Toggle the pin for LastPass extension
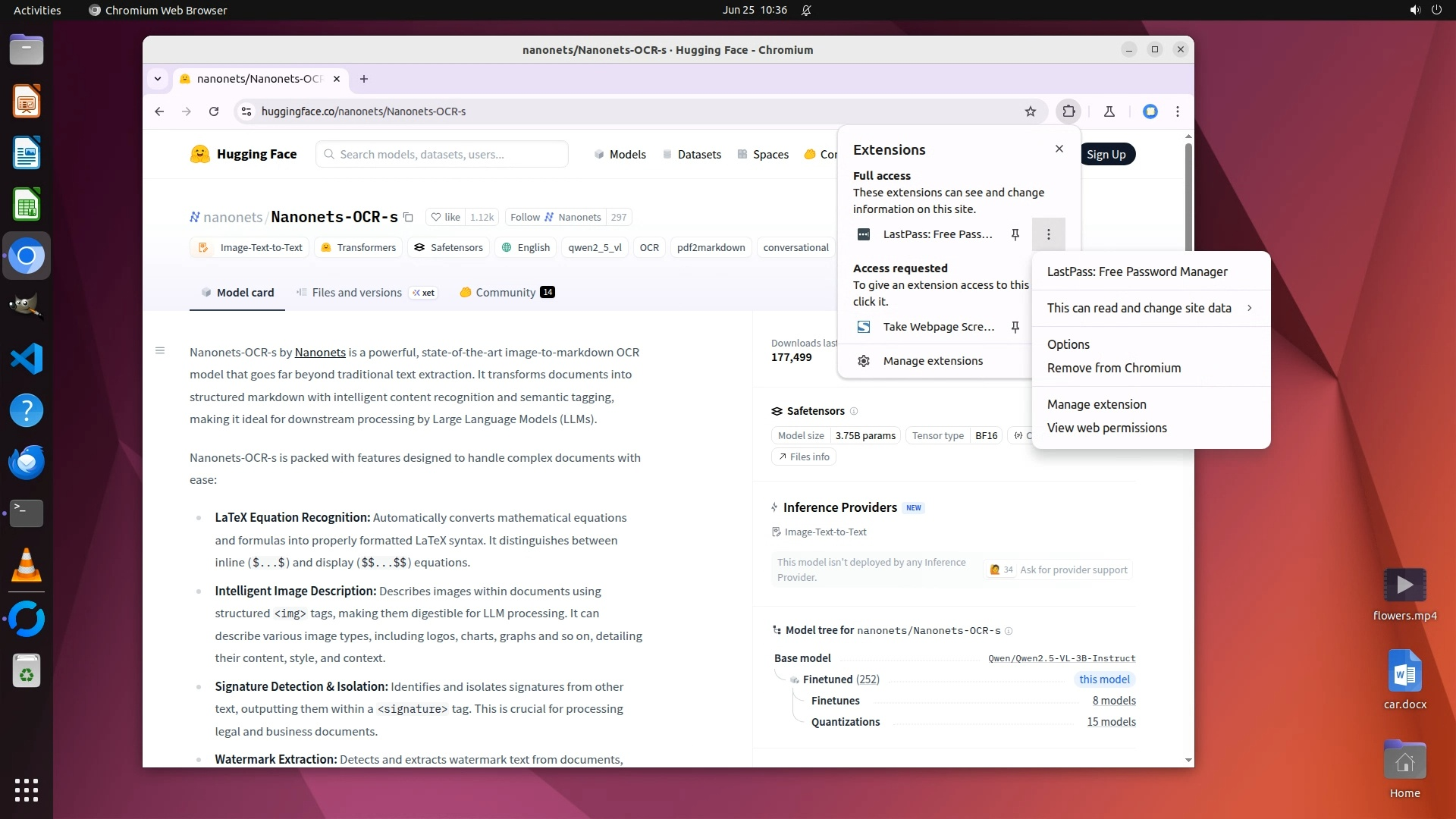 click(1015, 234)
